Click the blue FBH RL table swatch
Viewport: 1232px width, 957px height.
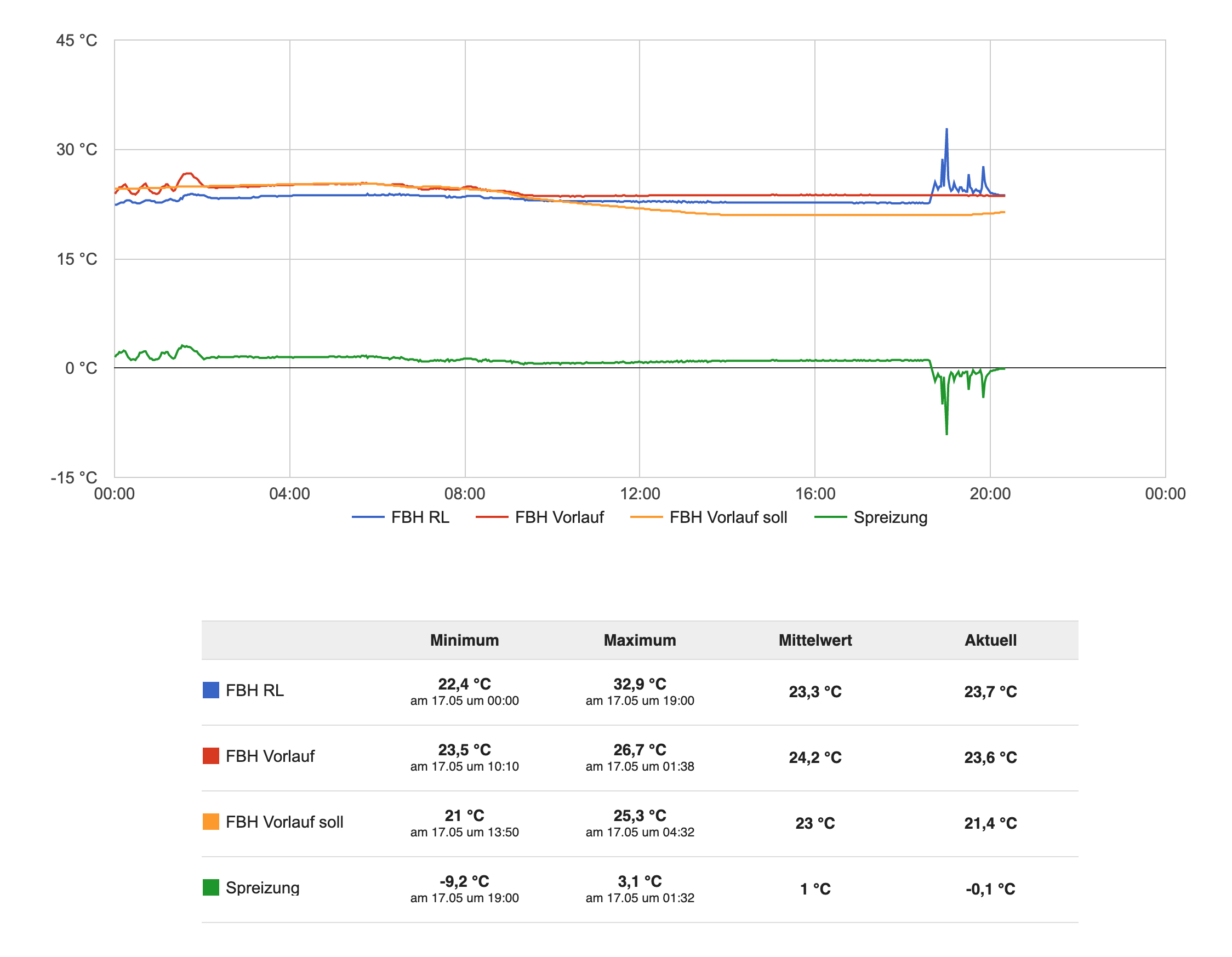(x=211, y=690)
